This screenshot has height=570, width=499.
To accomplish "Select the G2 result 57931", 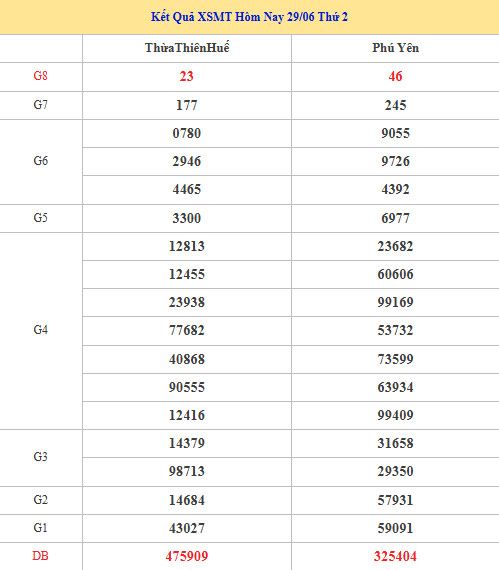I will 395,501.
